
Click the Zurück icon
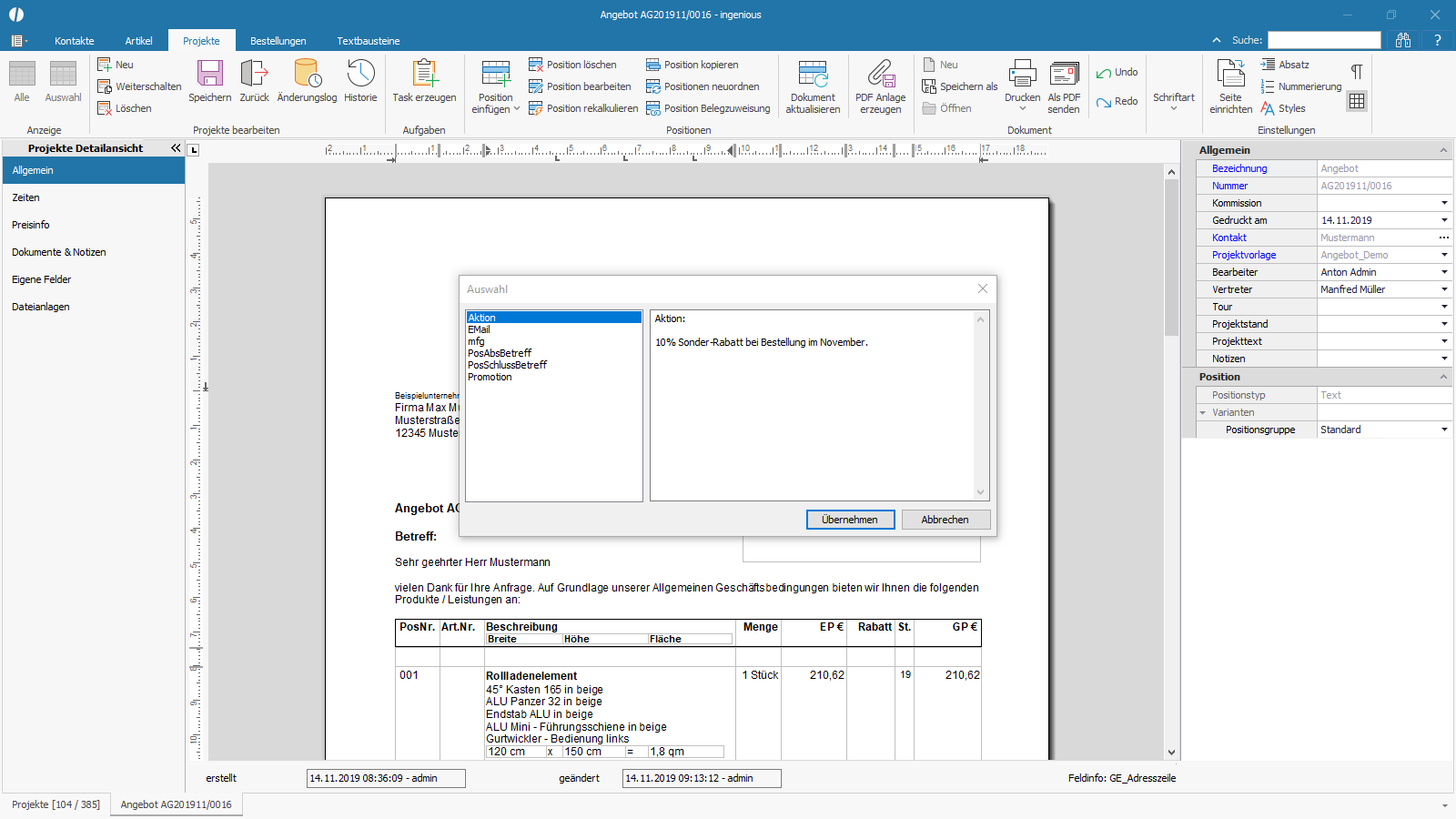tap(254, 74)
